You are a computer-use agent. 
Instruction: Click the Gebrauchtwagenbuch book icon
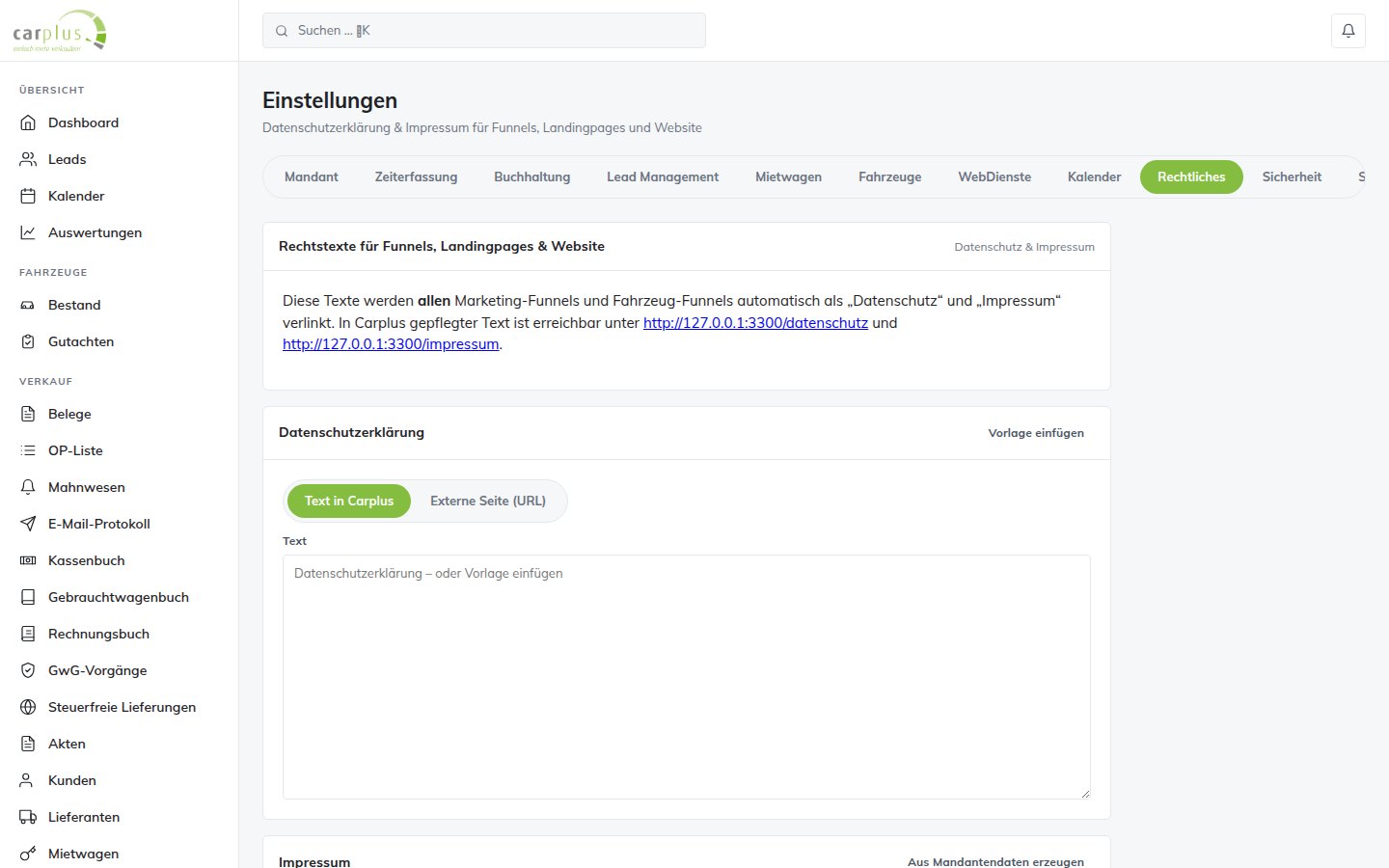(x=28, y=597)
